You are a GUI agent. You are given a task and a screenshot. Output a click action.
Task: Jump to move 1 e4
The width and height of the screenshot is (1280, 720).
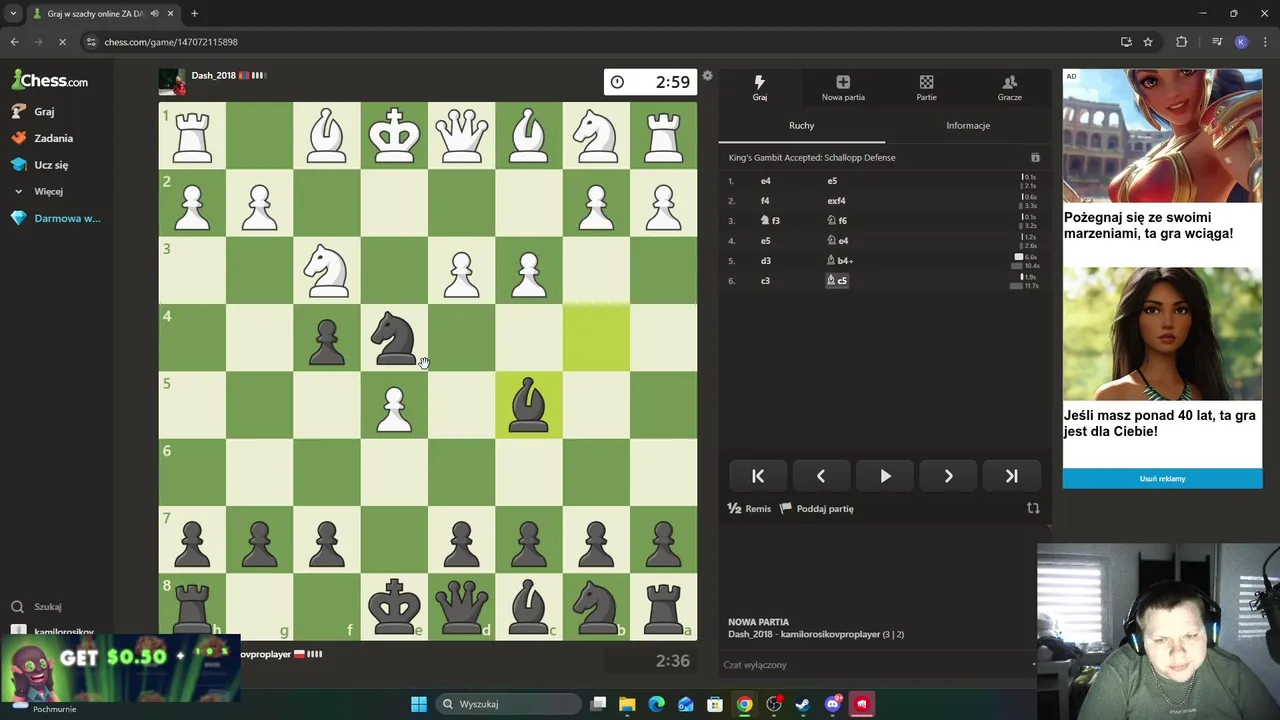(766, 181)
